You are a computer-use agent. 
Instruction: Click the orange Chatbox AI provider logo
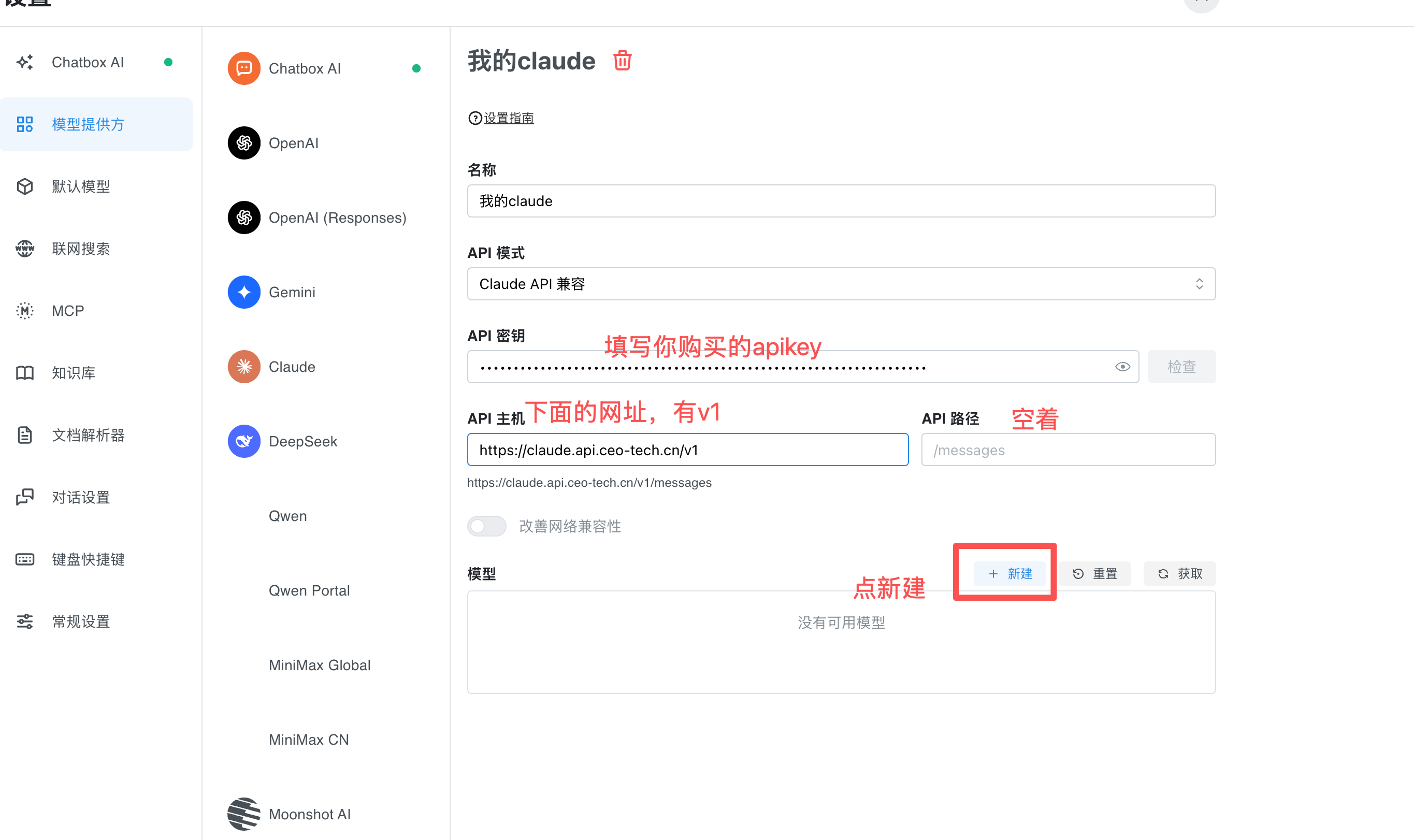point(244,68)
